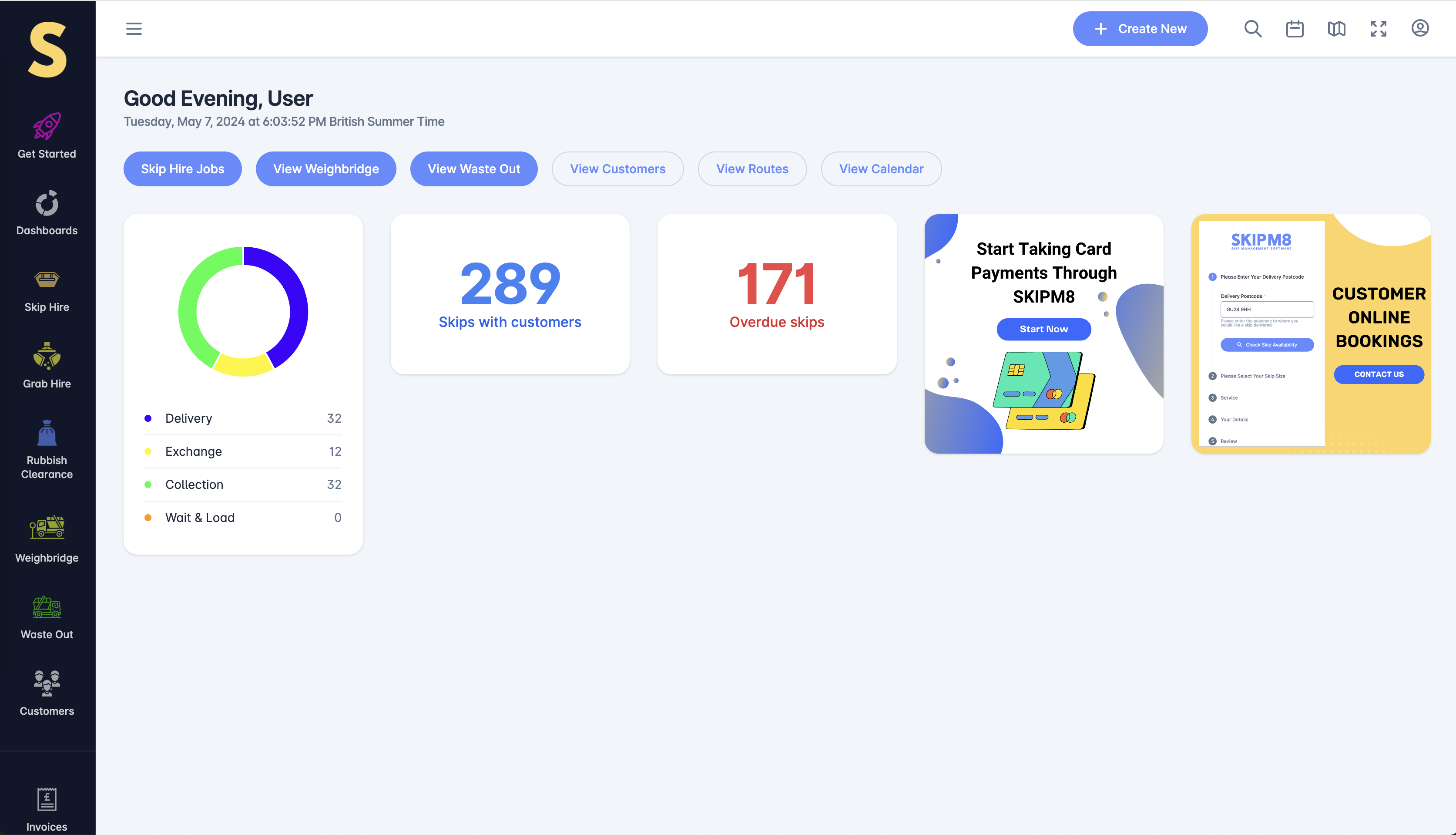
Task: Open Rubbish Clearance from the sidebar
Action: tap(47, 434)
